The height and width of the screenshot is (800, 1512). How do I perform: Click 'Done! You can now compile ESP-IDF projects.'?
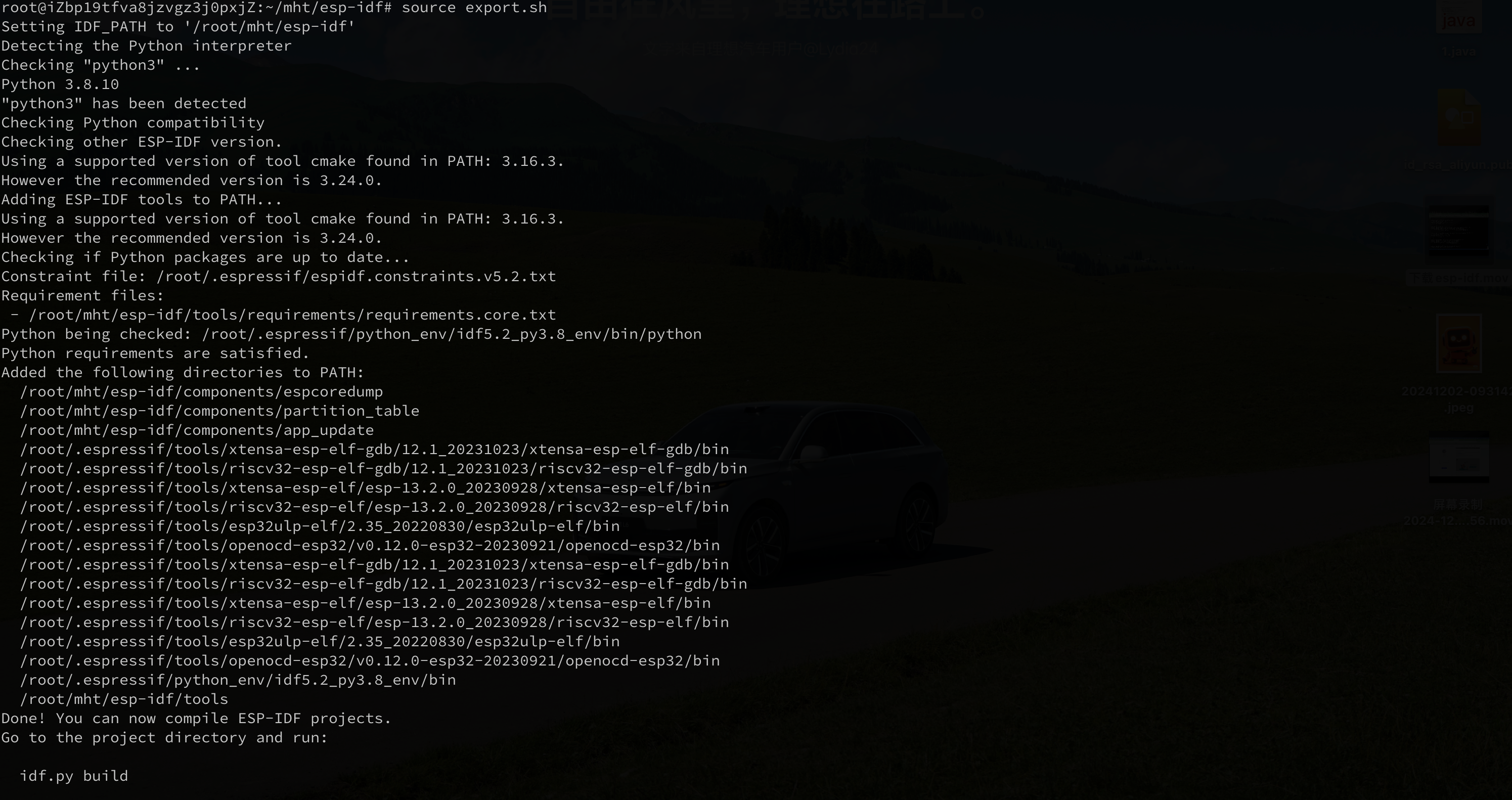(x=196, y=719)
